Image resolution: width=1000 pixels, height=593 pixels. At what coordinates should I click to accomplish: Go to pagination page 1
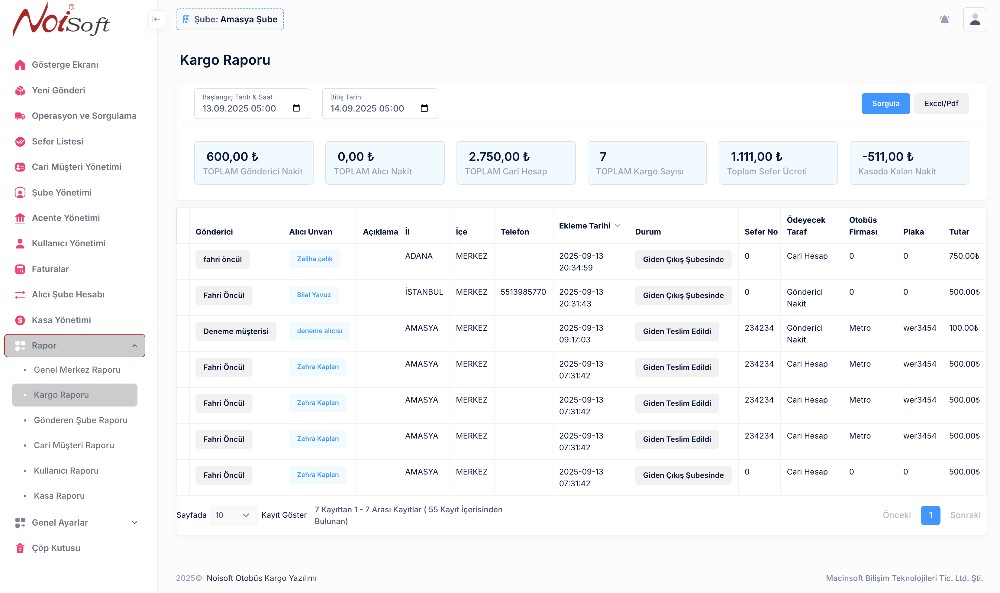coord(930,515)
